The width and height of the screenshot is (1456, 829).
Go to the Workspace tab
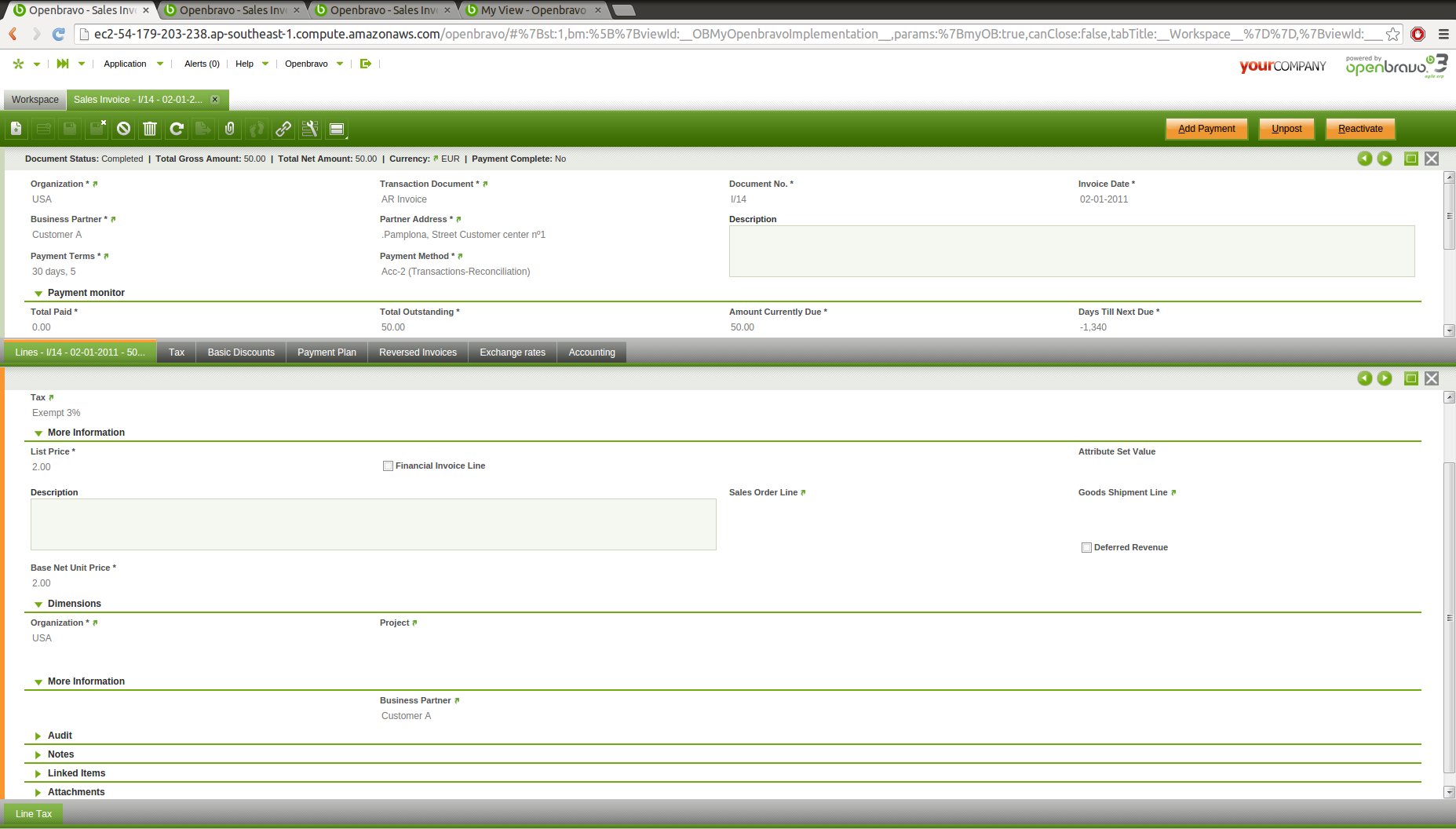point(35,100)
